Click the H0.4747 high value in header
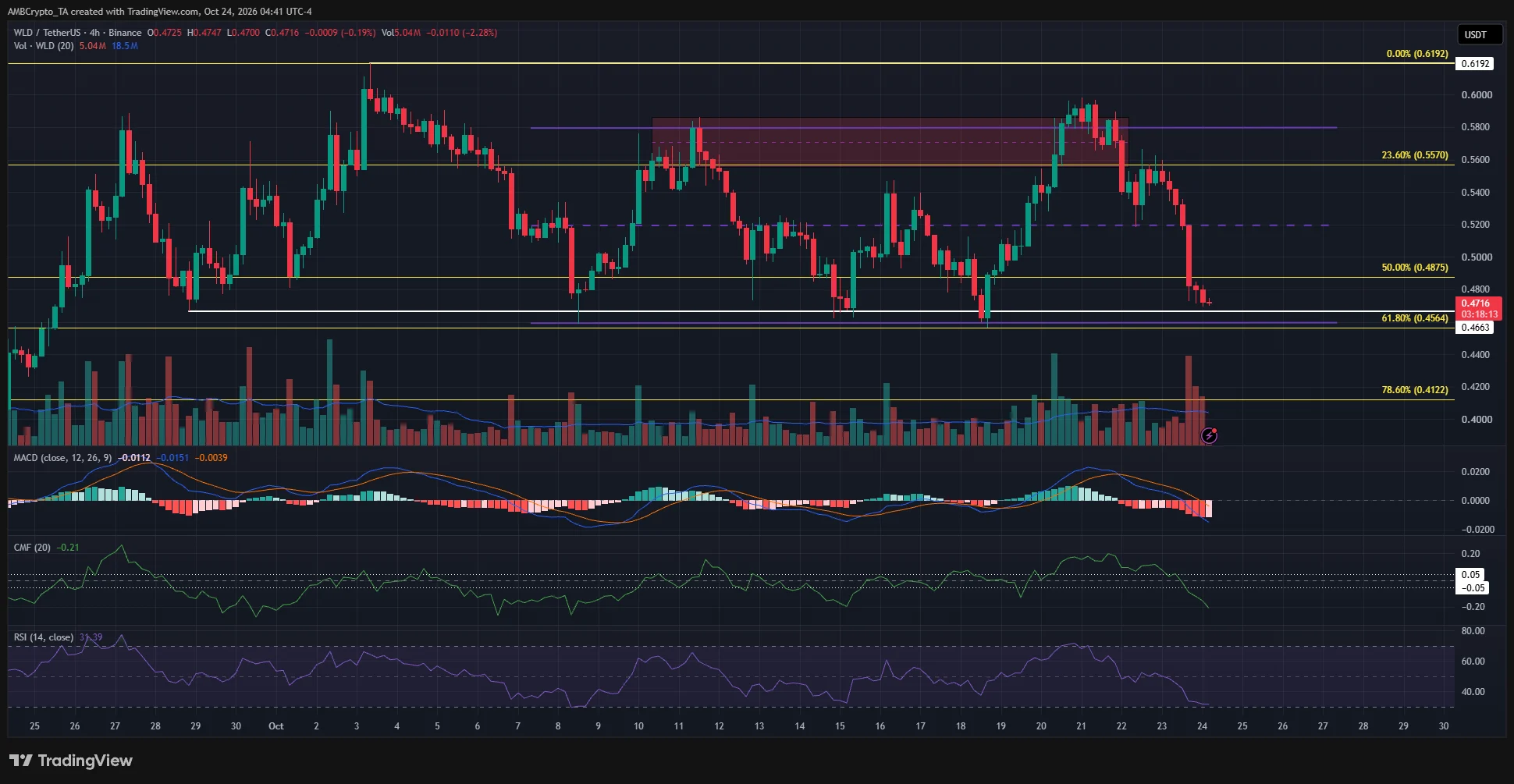1514x784 pixels. click(204, 33)
